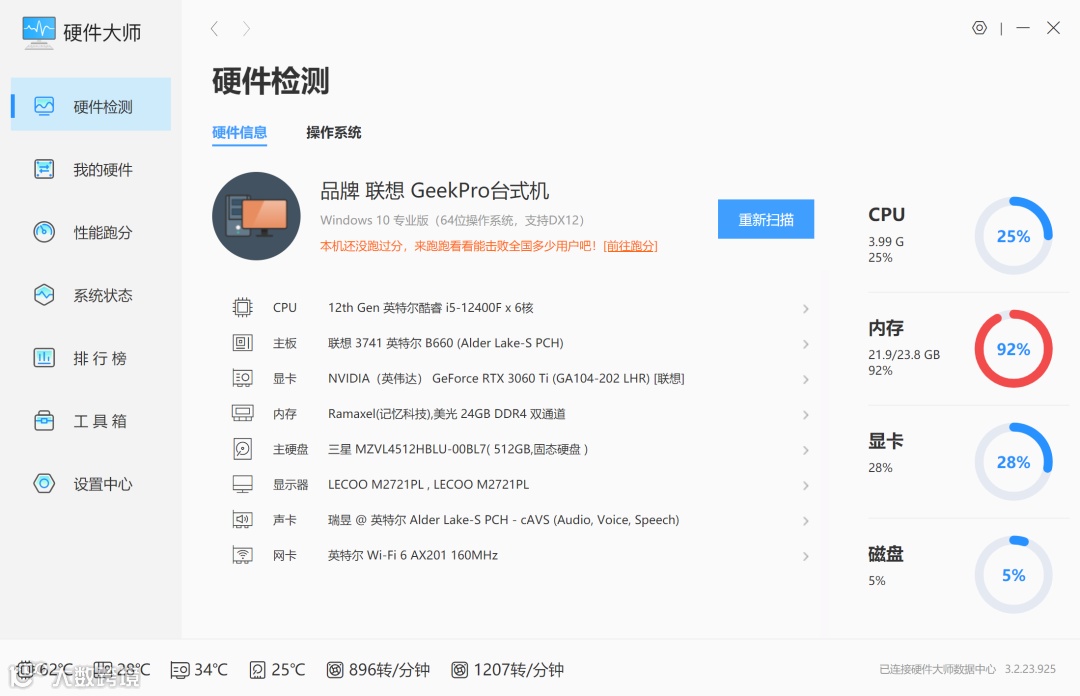
Task: Open 工具箱 in the sidebar
Action: pos(91,420)
